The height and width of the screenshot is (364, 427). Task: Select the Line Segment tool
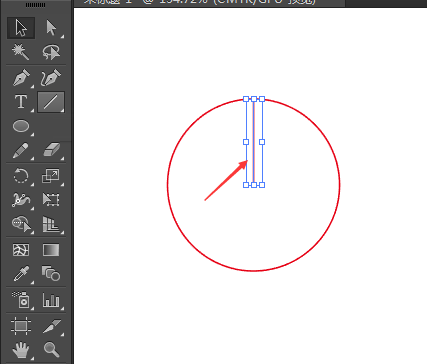tap(51, 102)
